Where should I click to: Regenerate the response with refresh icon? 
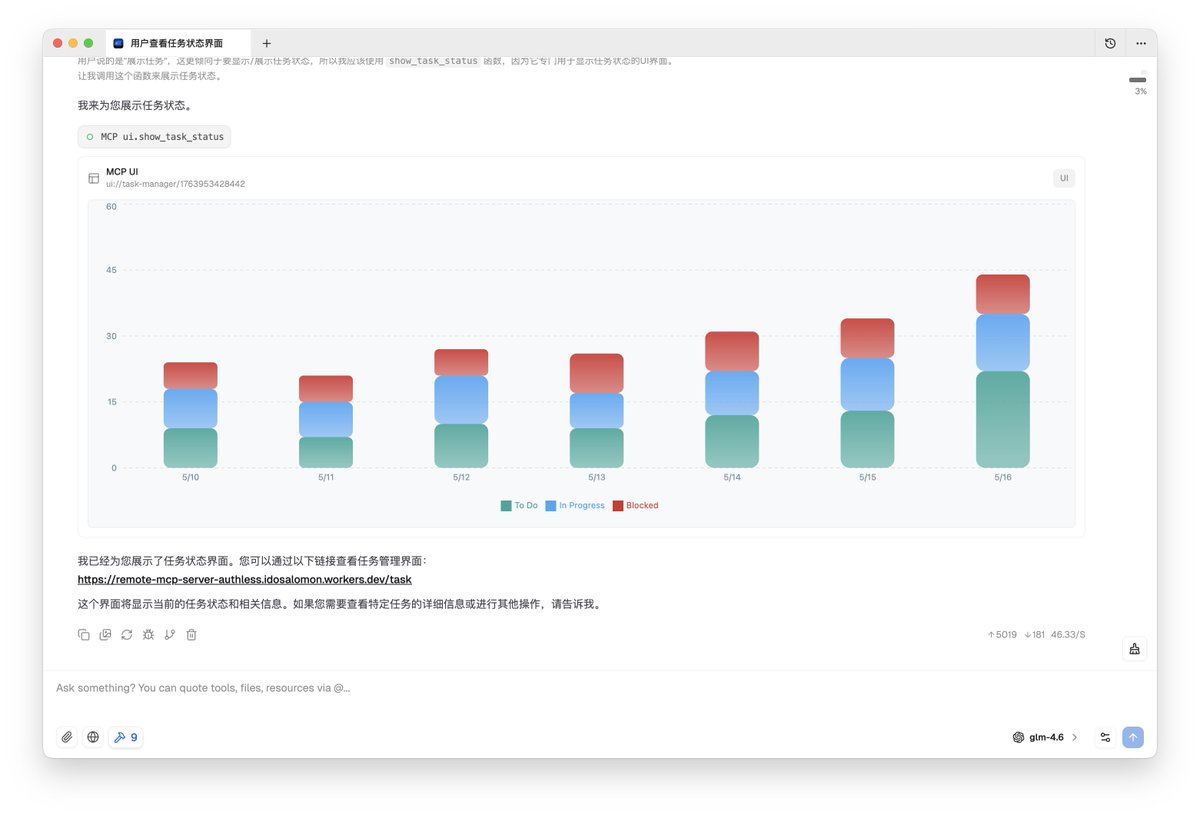click(127, 634)
